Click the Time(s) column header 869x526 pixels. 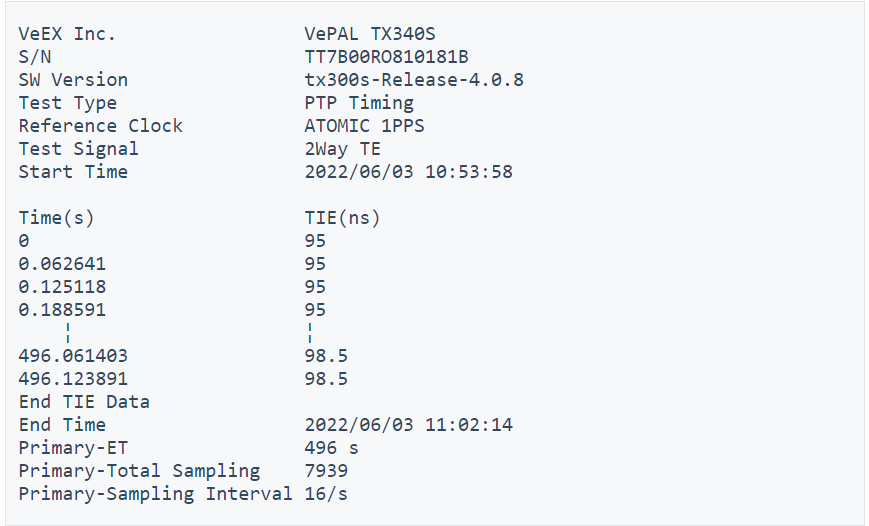[x=56, y=218]
